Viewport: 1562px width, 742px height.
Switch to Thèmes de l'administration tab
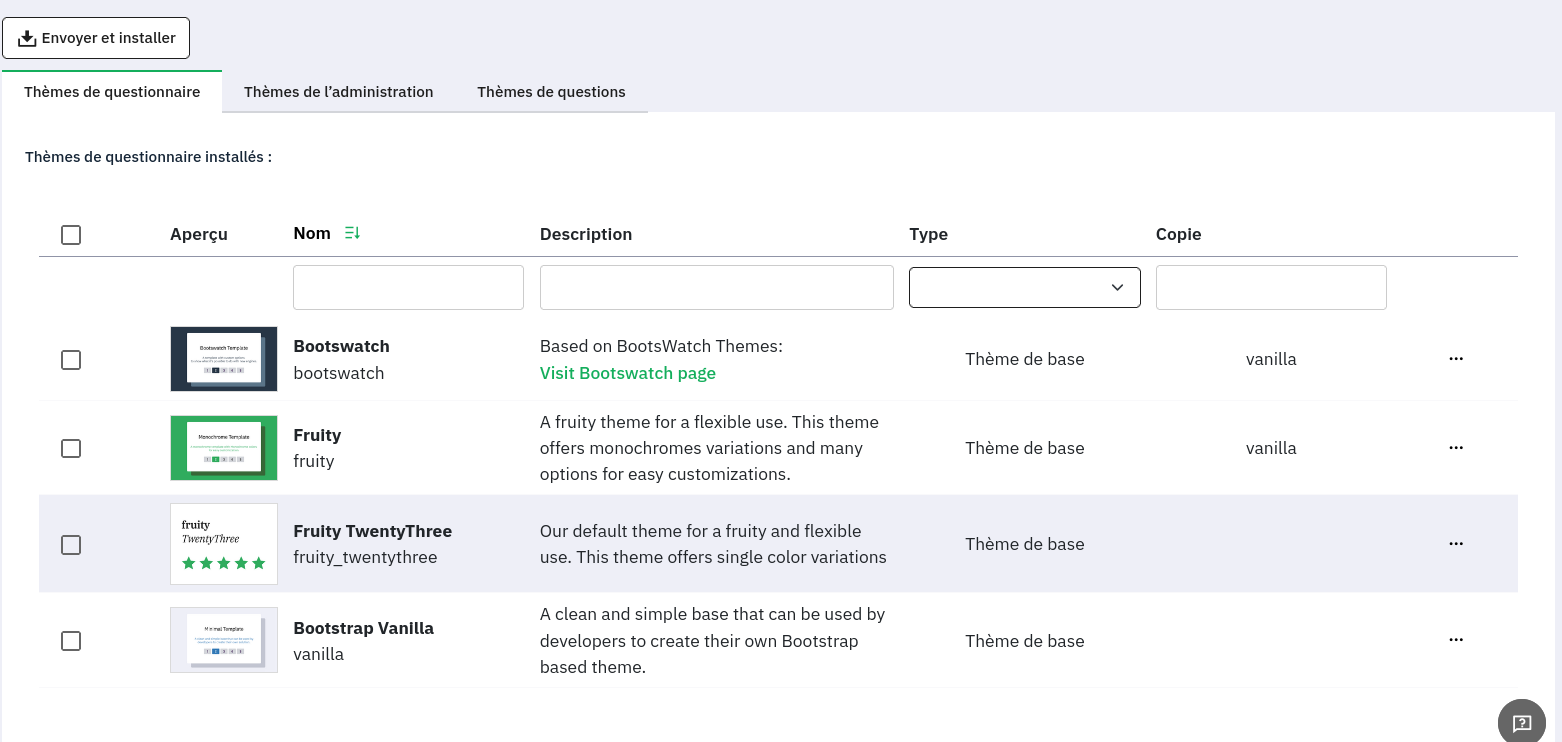pyautogui.click(x=338, y=92)
